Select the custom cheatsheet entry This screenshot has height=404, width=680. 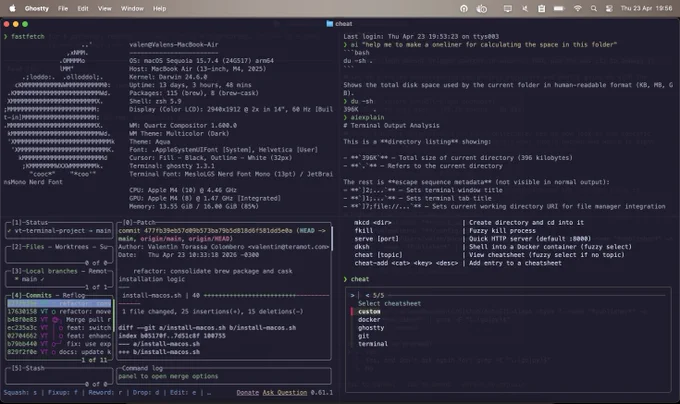point(369,311)
